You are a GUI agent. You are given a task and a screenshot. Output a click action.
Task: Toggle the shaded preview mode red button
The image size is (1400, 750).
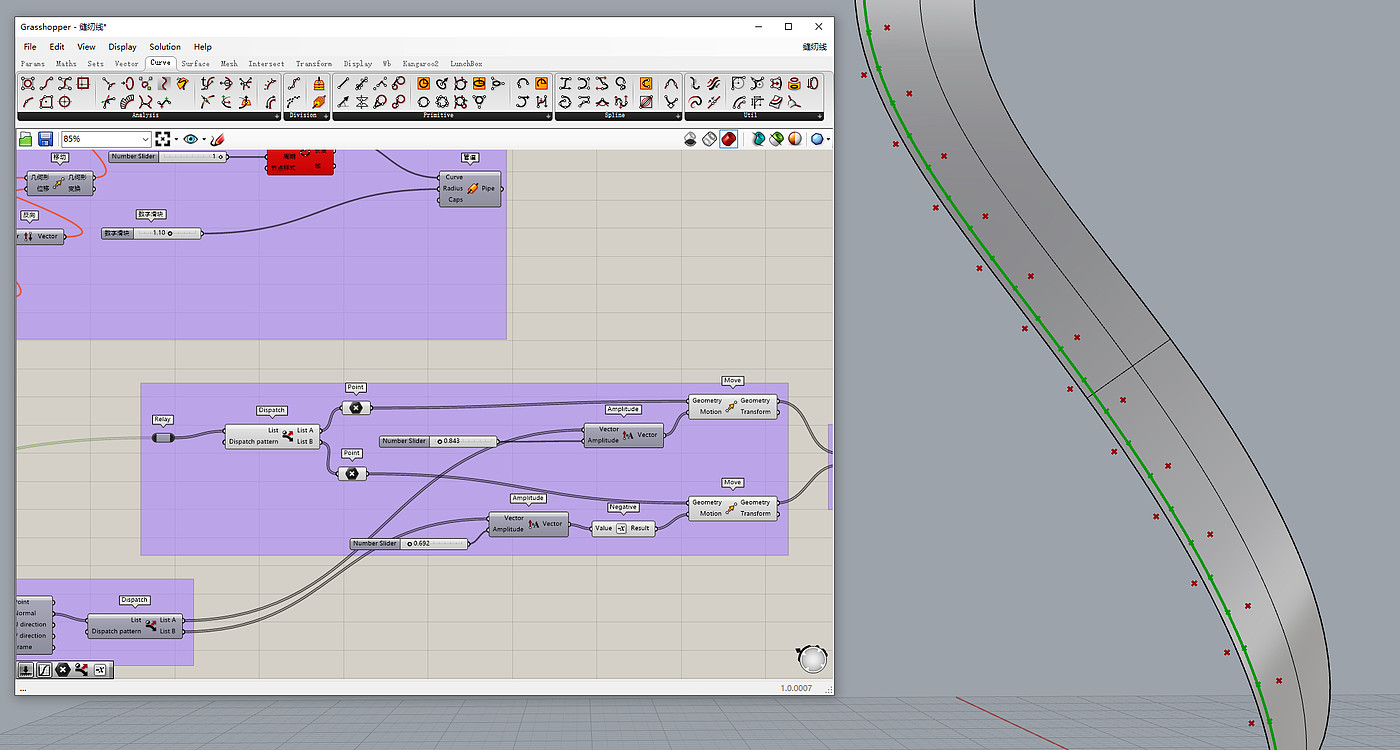pos(729,139)
